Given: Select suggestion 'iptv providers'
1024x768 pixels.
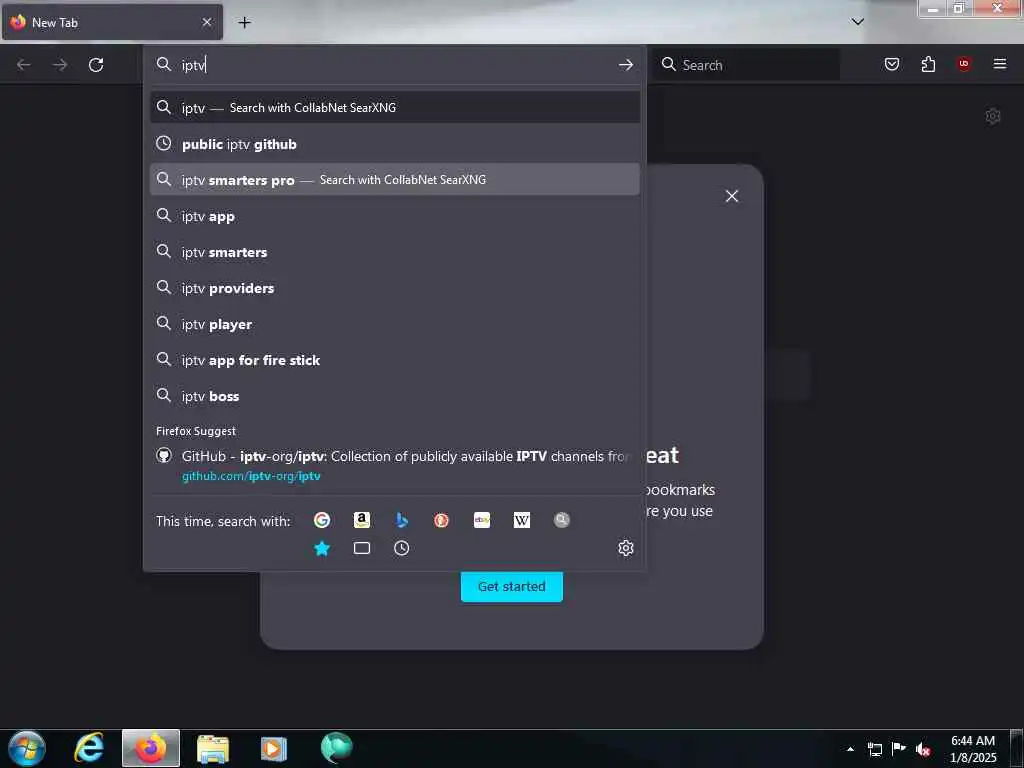Looking at the screenshot, I should tap(394, 287).
